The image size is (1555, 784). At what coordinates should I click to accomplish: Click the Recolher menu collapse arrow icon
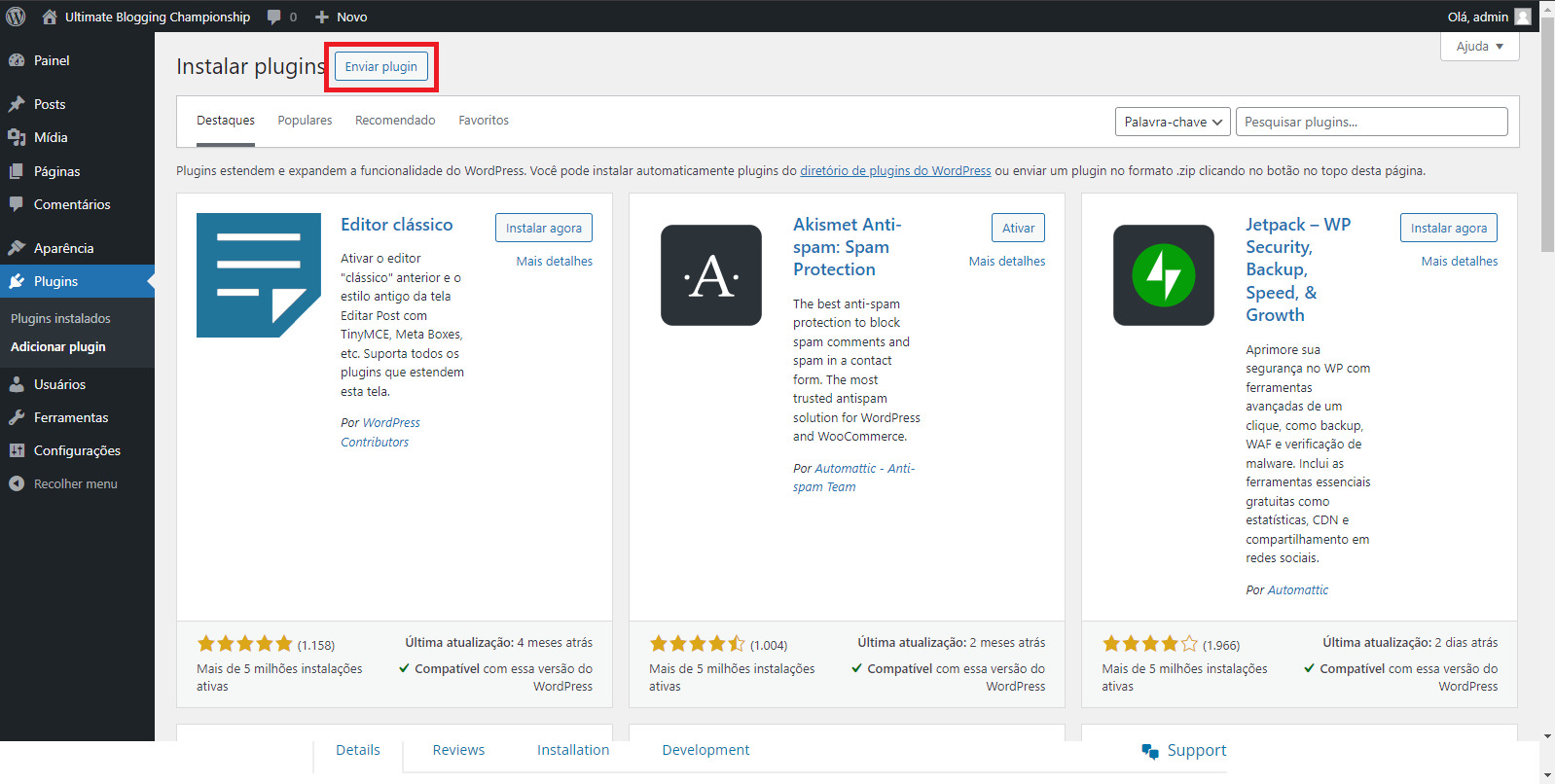tap(17, 483)
